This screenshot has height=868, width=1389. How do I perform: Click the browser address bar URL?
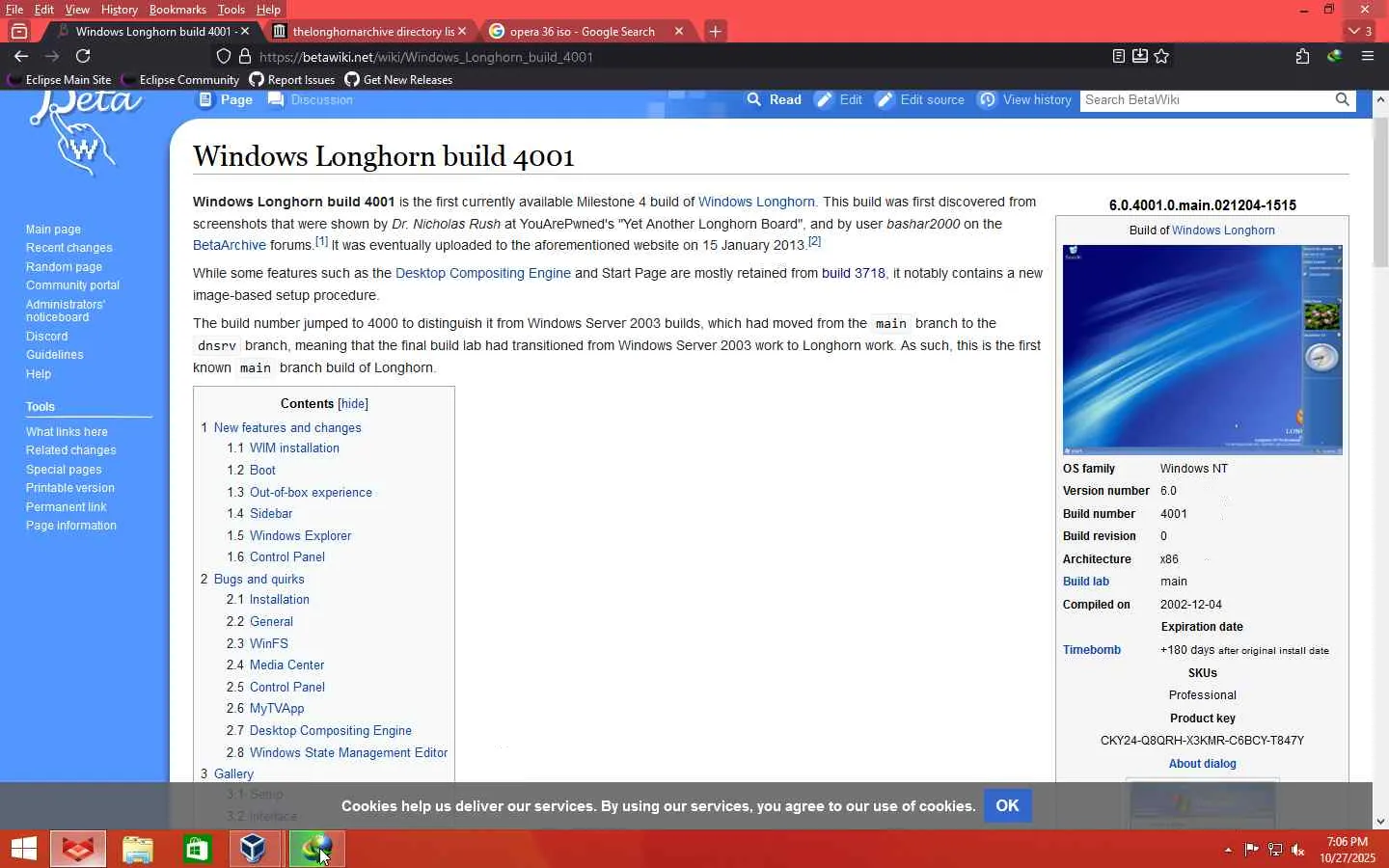[x=426, y=57]
